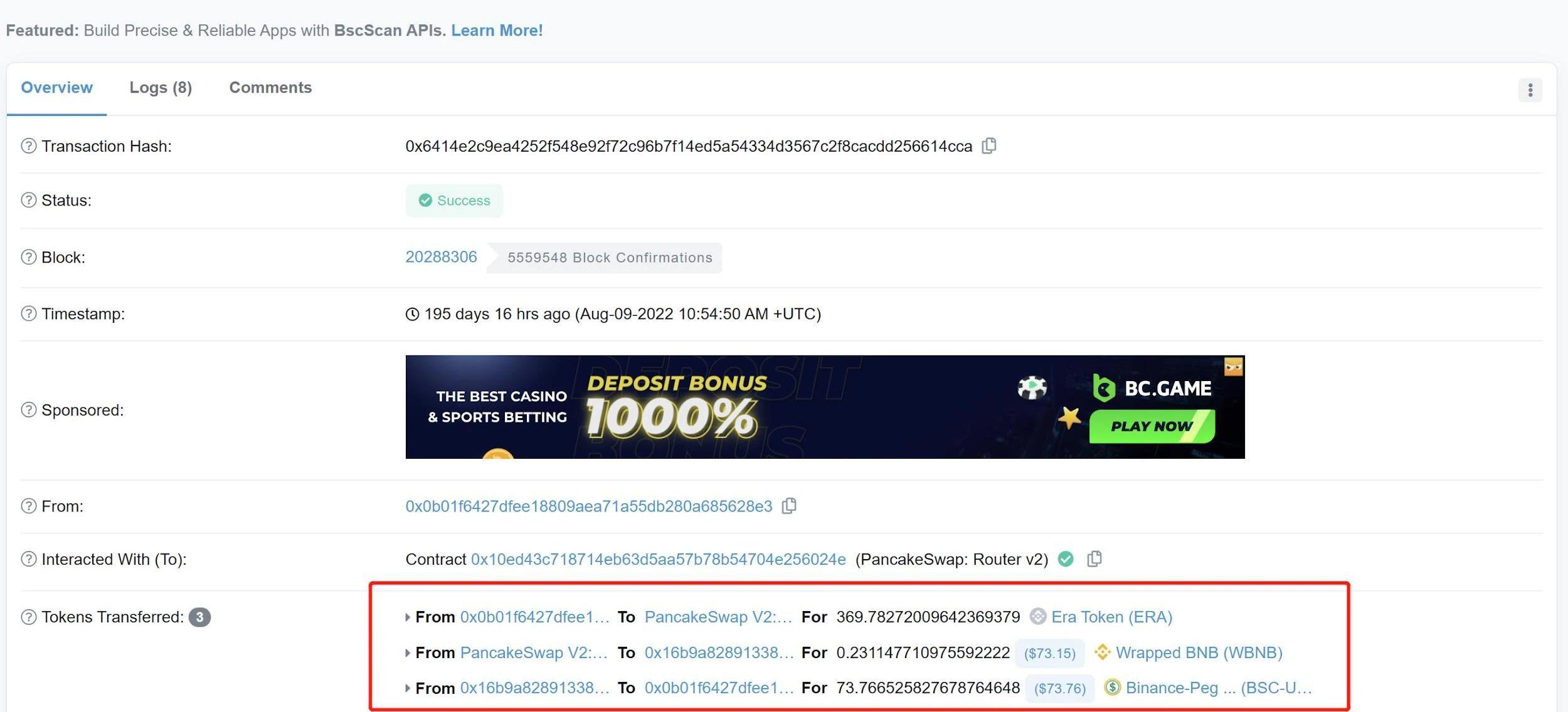The image size is (1568, 712).
Task: Open Wrapped BNB (WBNB) token link
Action: (1199, 652)
